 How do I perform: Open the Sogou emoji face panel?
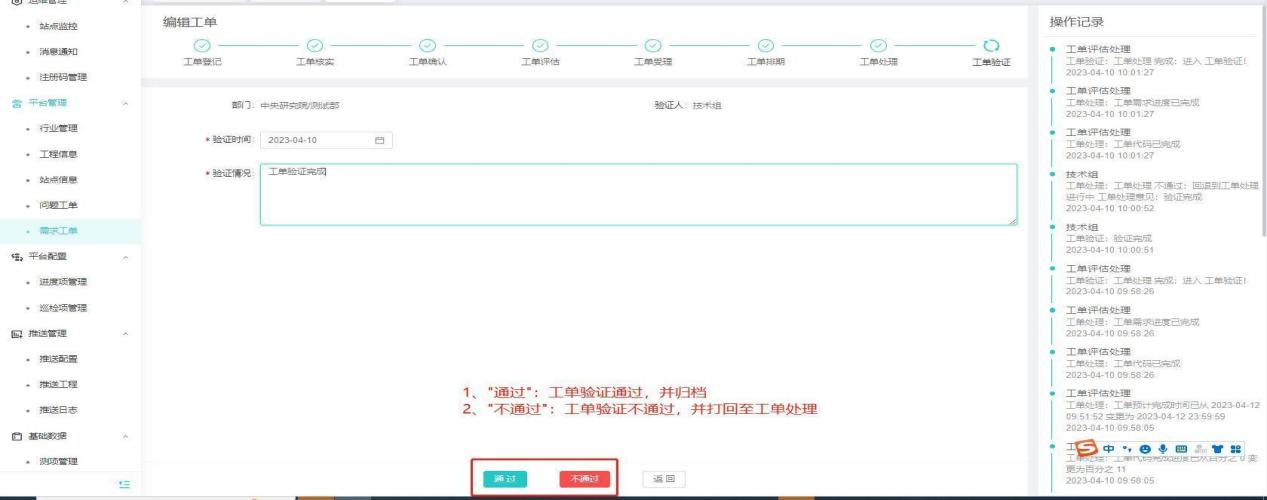[1145, 448]
